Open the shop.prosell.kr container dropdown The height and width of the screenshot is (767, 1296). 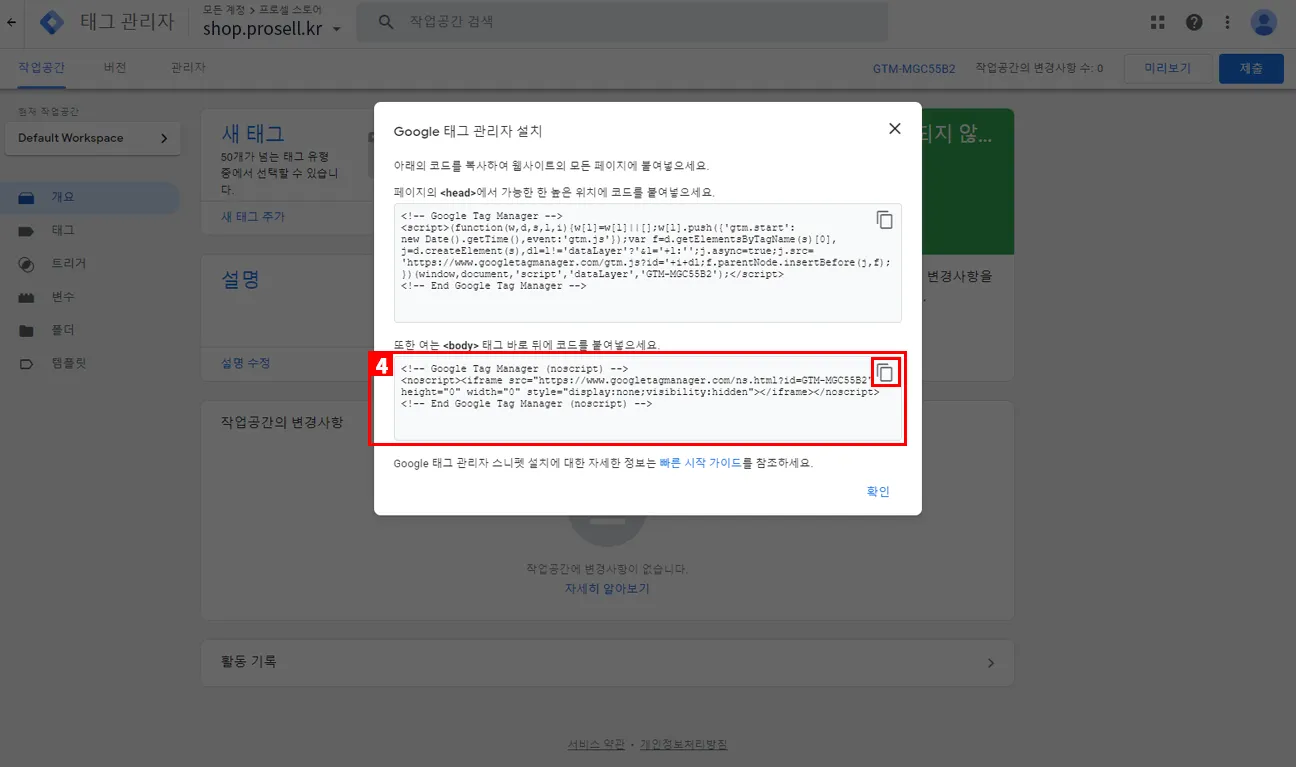click(272, 29)
